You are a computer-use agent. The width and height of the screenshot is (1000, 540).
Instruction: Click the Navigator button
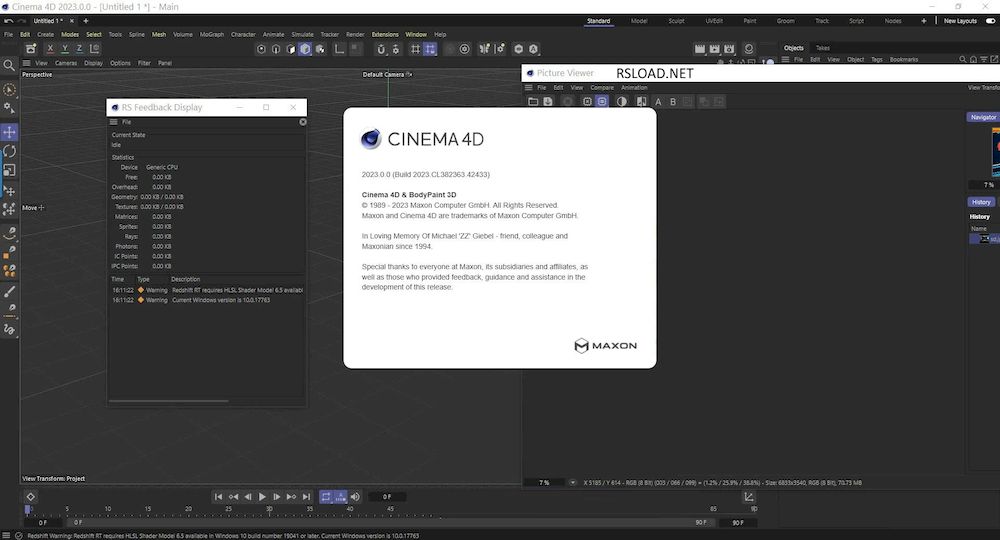coord(983,117)
